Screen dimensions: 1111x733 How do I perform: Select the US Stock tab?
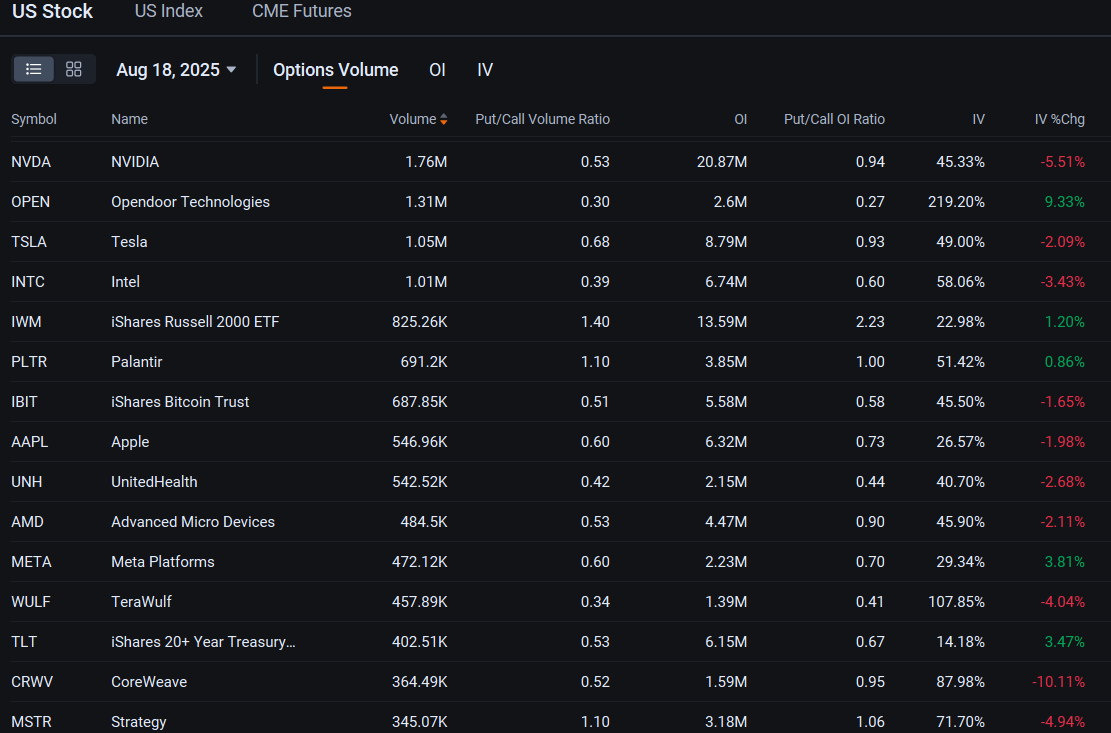click(x=52, y=11)
